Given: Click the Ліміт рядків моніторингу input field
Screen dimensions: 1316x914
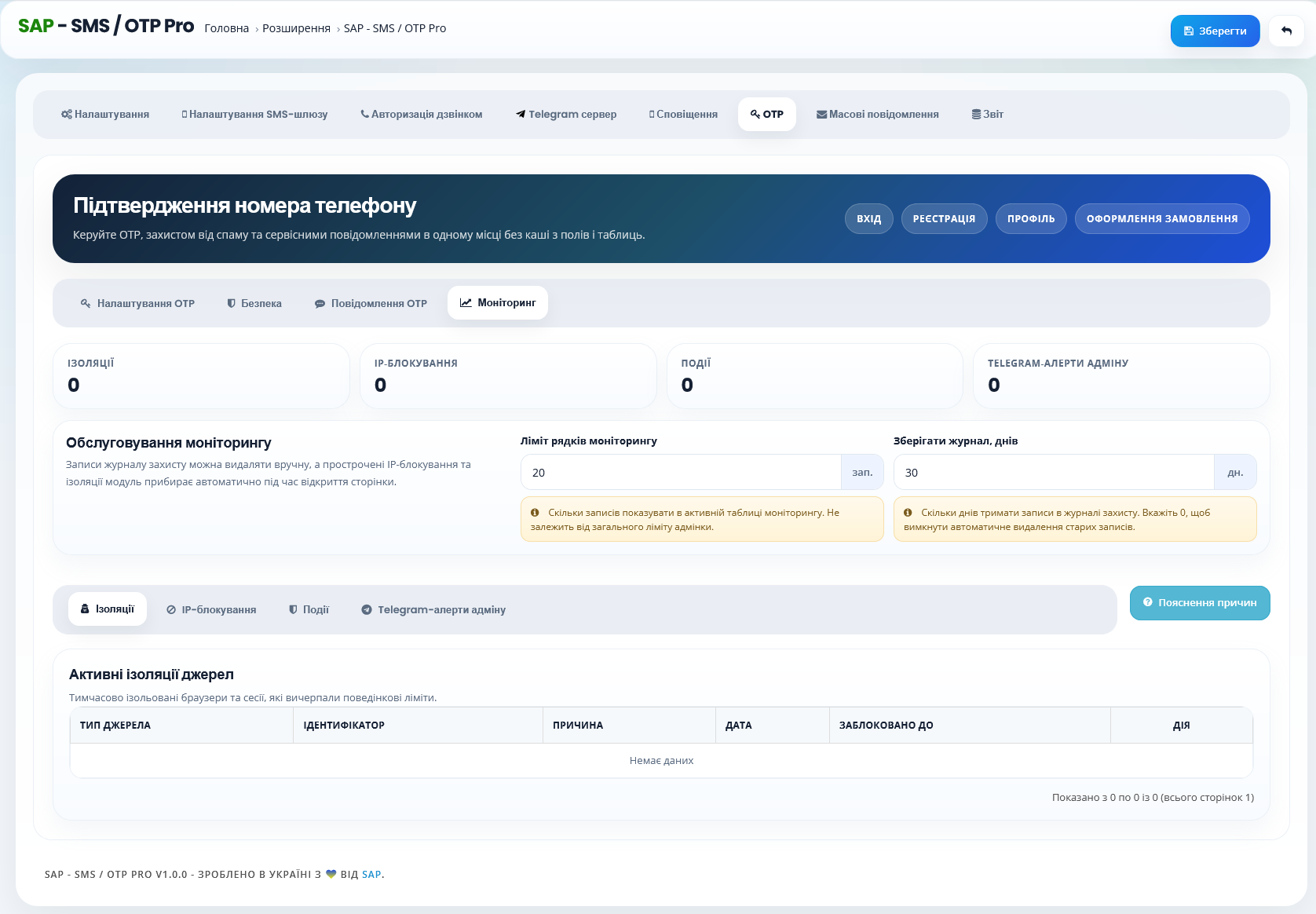Looking at the screenshot, I should pos(681,472).
